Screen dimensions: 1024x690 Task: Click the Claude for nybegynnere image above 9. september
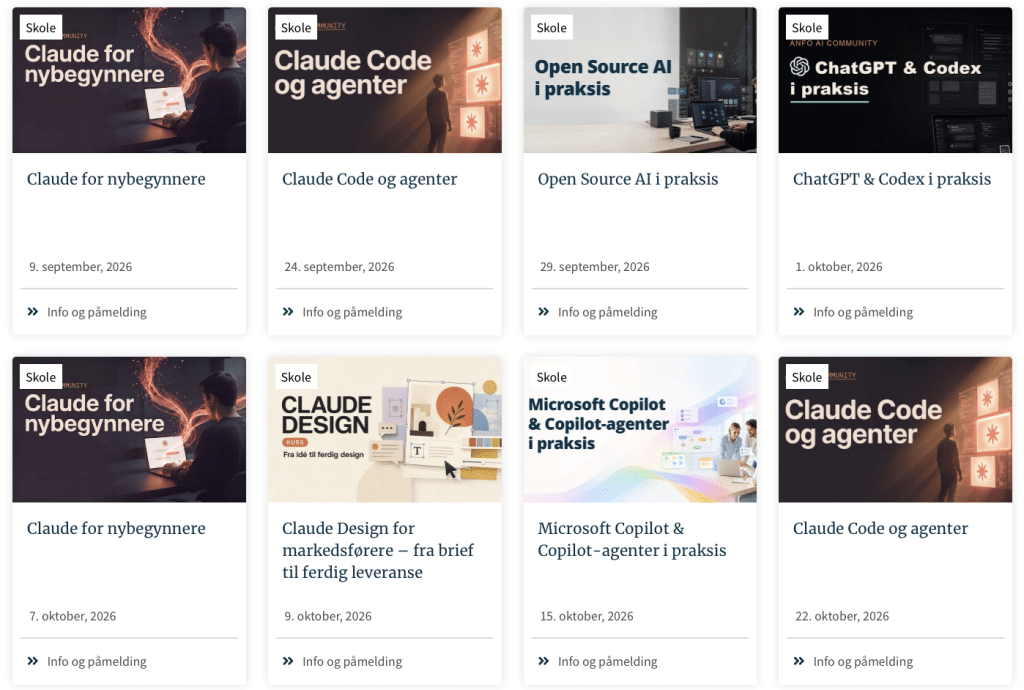[129, 80]
